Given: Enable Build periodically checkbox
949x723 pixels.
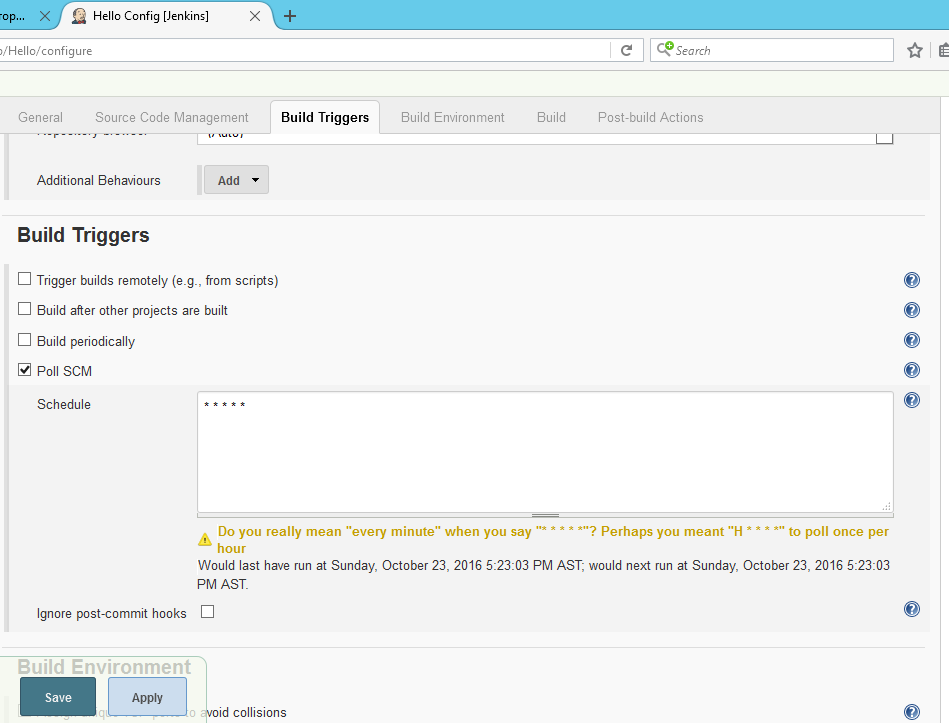Looking at the screenshot, I should click(24, 340).
